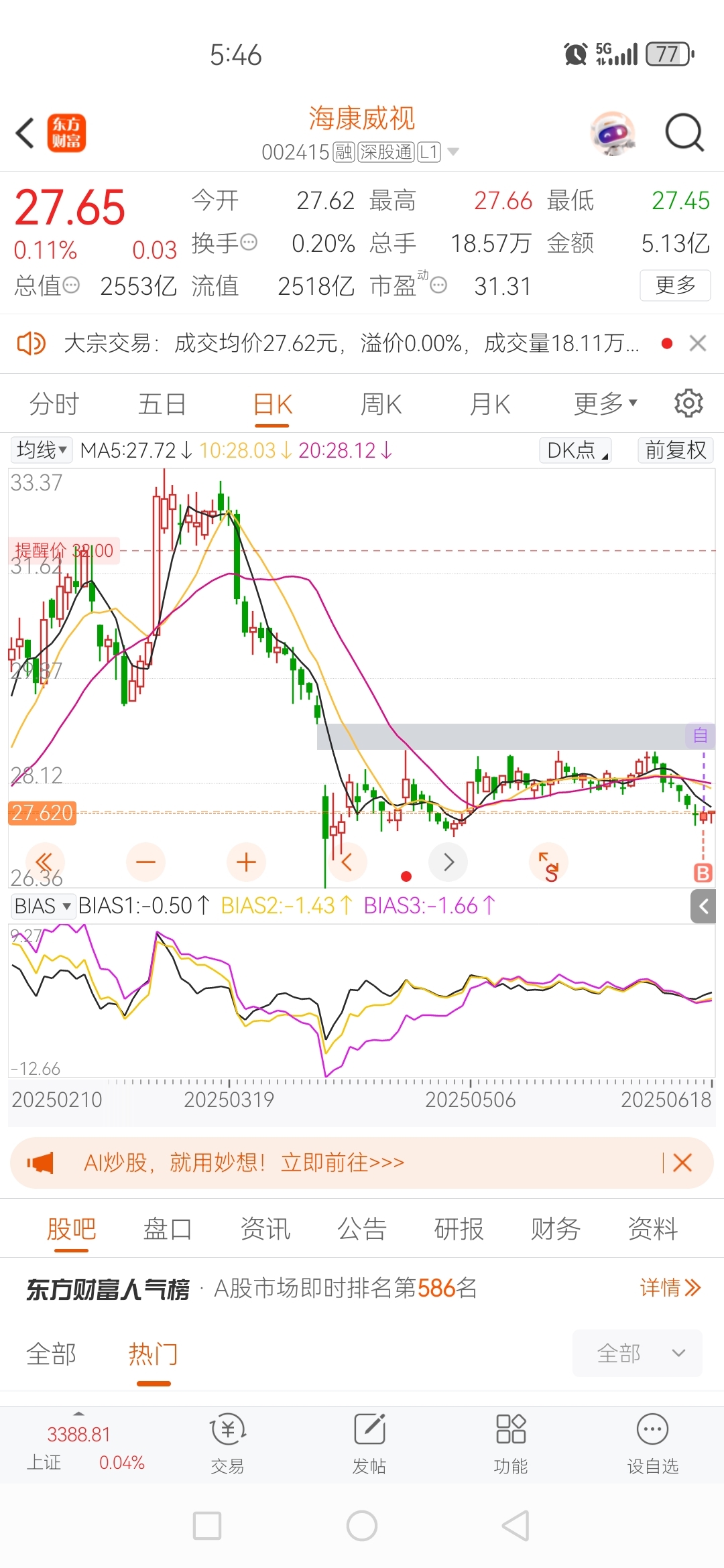Close the AI炒股 banner
The height and width of the screenshot is (1568, 724).
(682, 1163)
